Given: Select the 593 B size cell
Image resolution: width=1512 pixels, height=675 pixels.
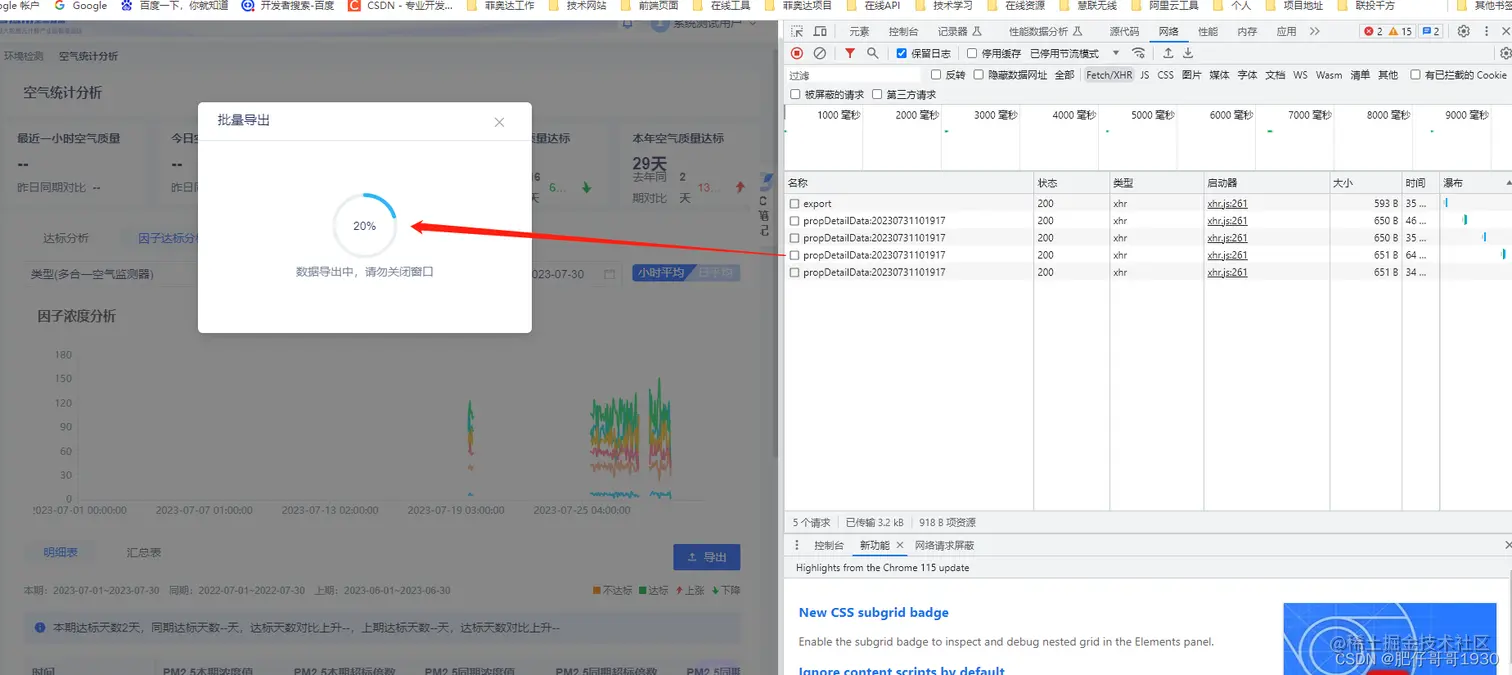Looking at the screenshot, I should pos(1366,203).
